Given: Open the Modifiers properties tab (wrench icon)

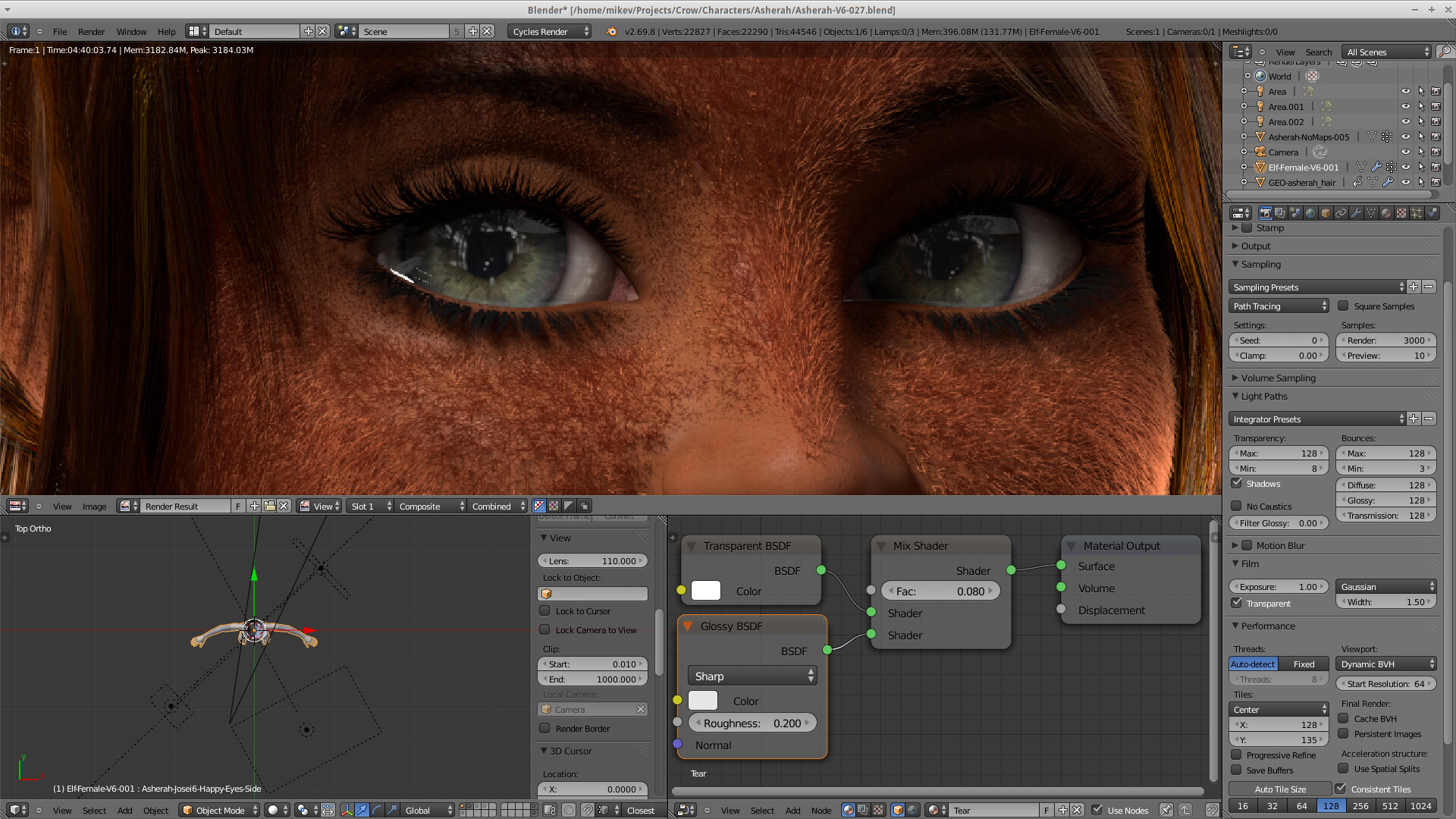Looking at the screenshot, I should [1356, 213].
